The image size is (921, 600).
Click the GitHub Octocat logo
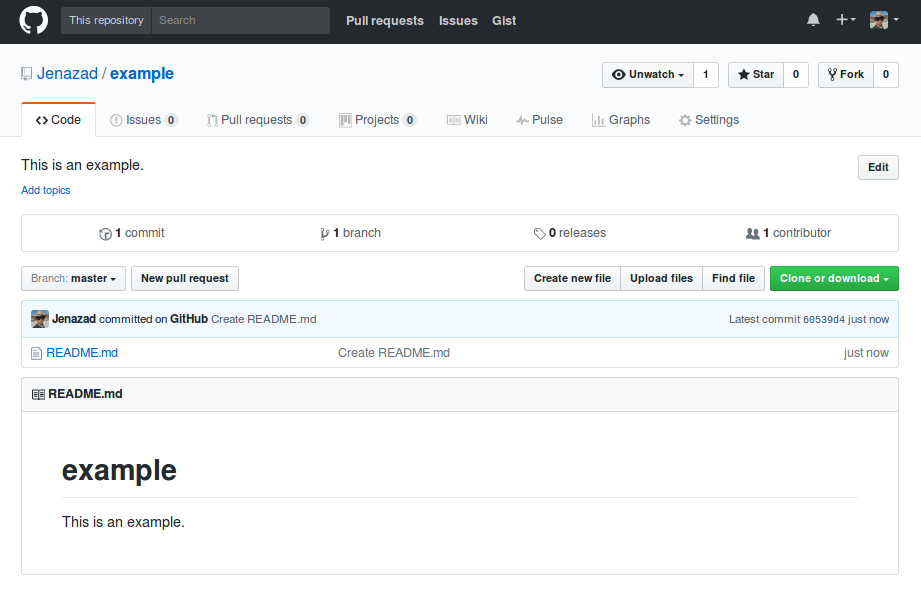[33, 21]
